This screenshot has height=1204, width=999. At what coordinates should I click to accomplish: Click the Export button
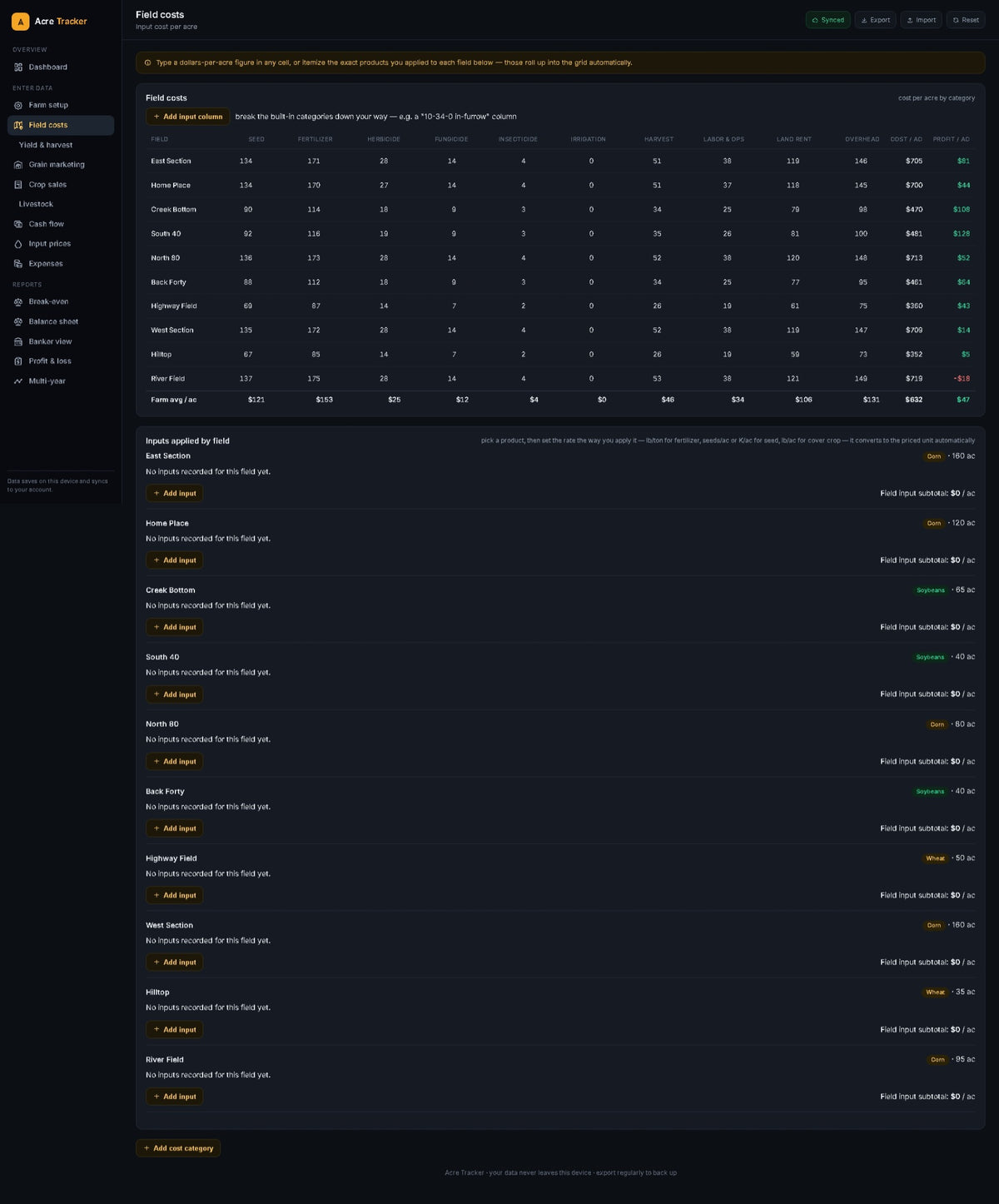(875, 20)
